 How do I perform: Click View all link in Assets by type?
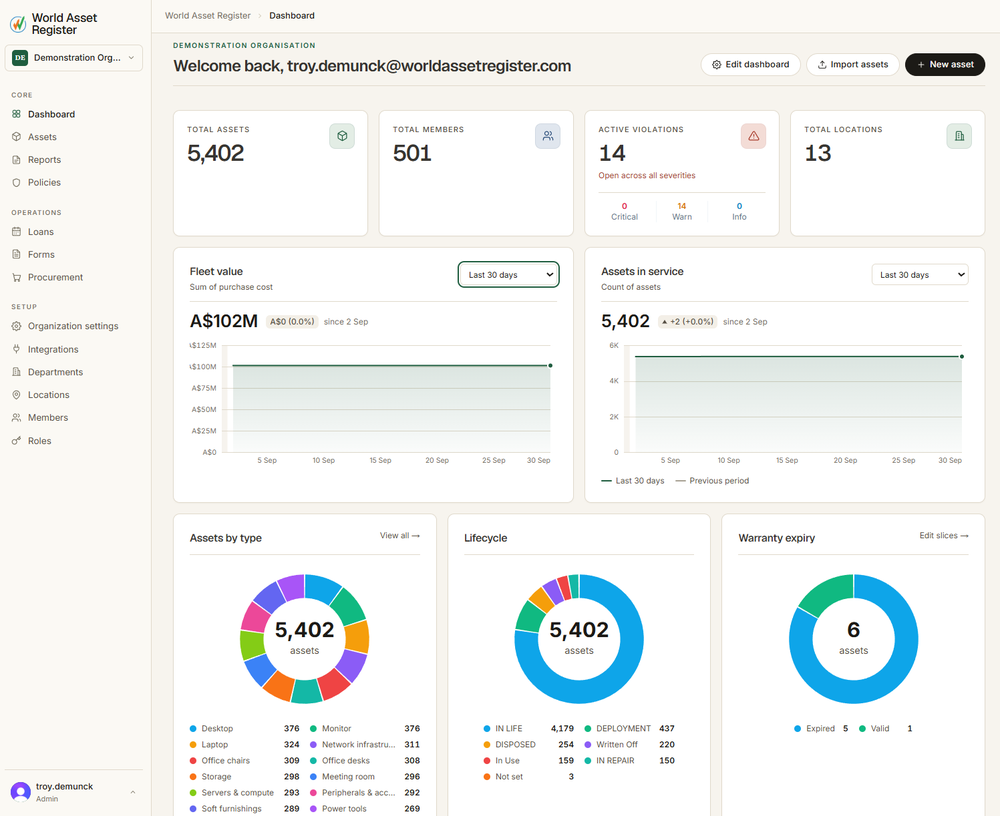click(400, 535)
